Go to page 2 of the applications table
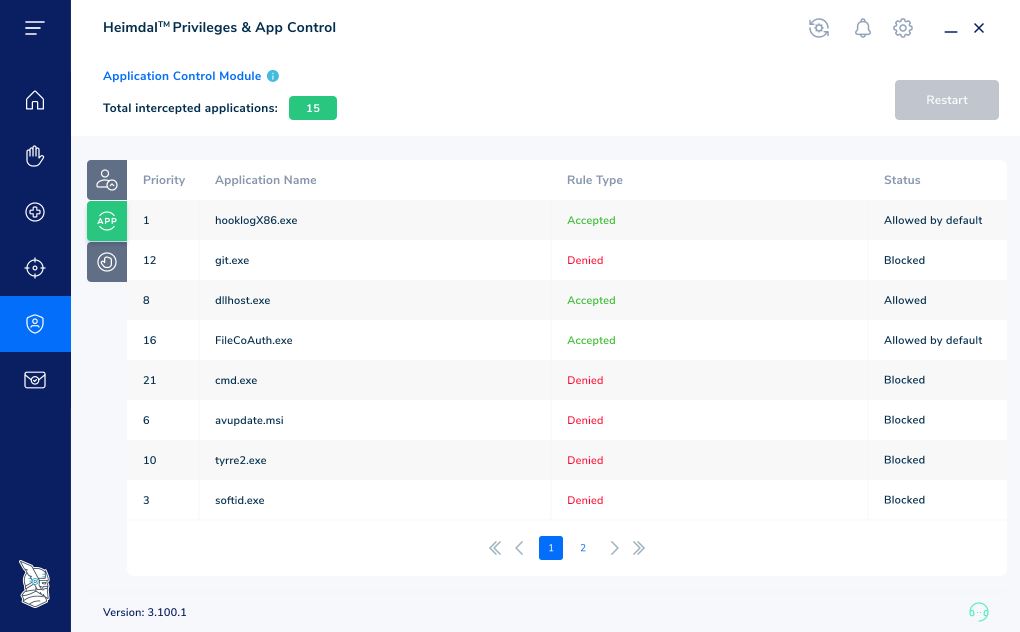 (582, 548)
